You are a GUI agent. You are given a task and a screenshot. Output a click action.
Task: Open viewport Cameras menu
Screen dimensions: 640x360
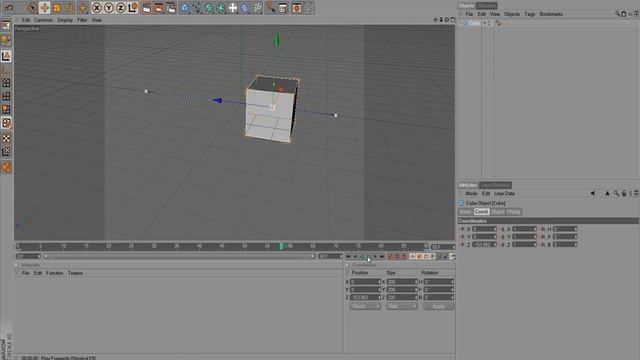(43, 20)
